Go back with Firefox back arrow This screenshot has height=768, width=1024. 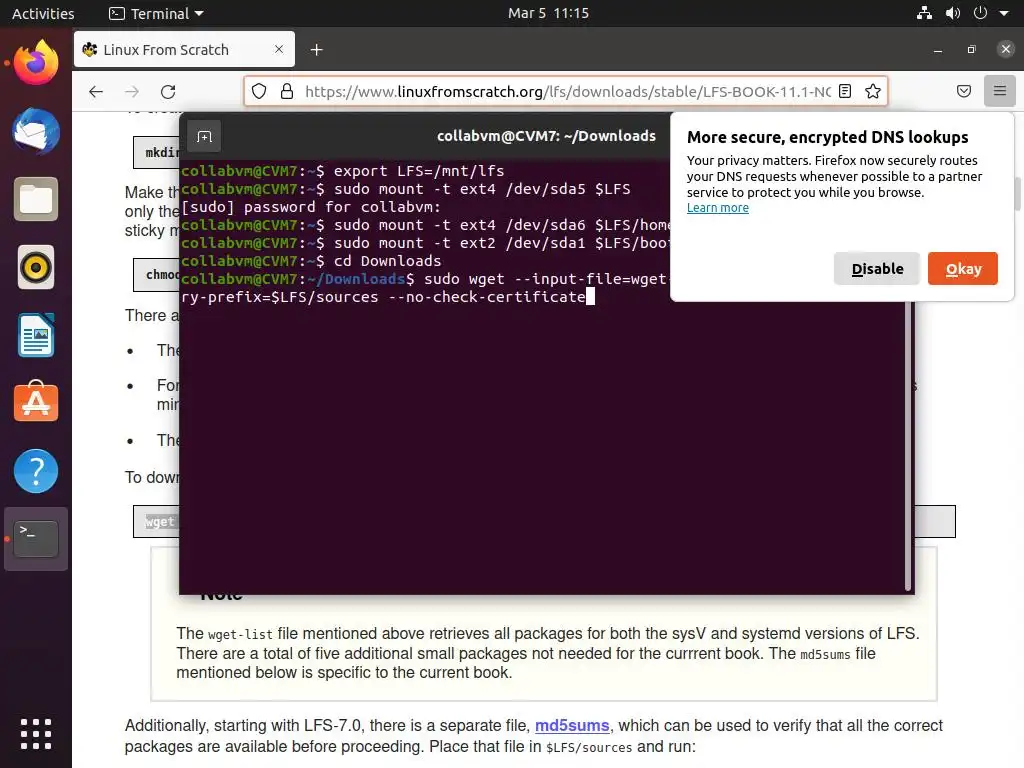(x=96, y=91)
